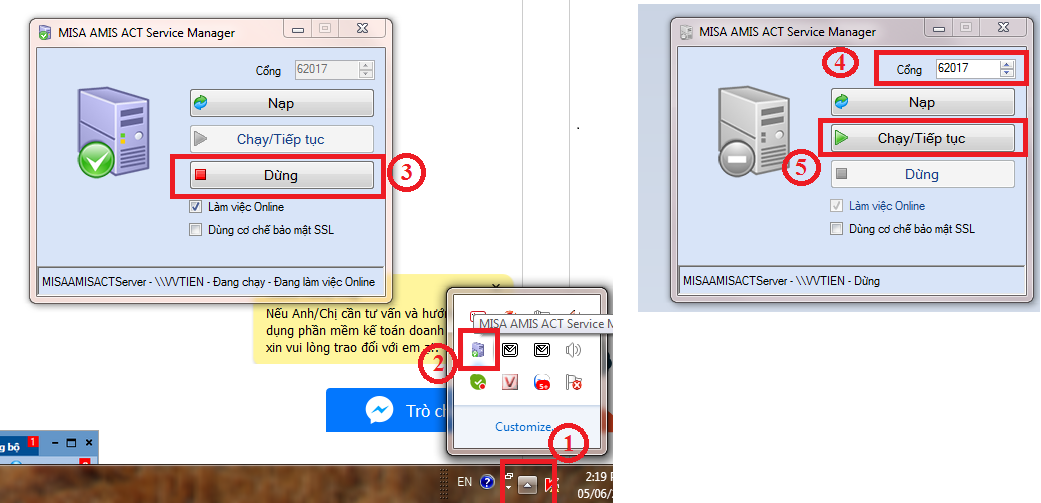The width and height of the screenshot is (1041, 503).
Task: Click the server icon with green checkmark
Action: [112, 133]
